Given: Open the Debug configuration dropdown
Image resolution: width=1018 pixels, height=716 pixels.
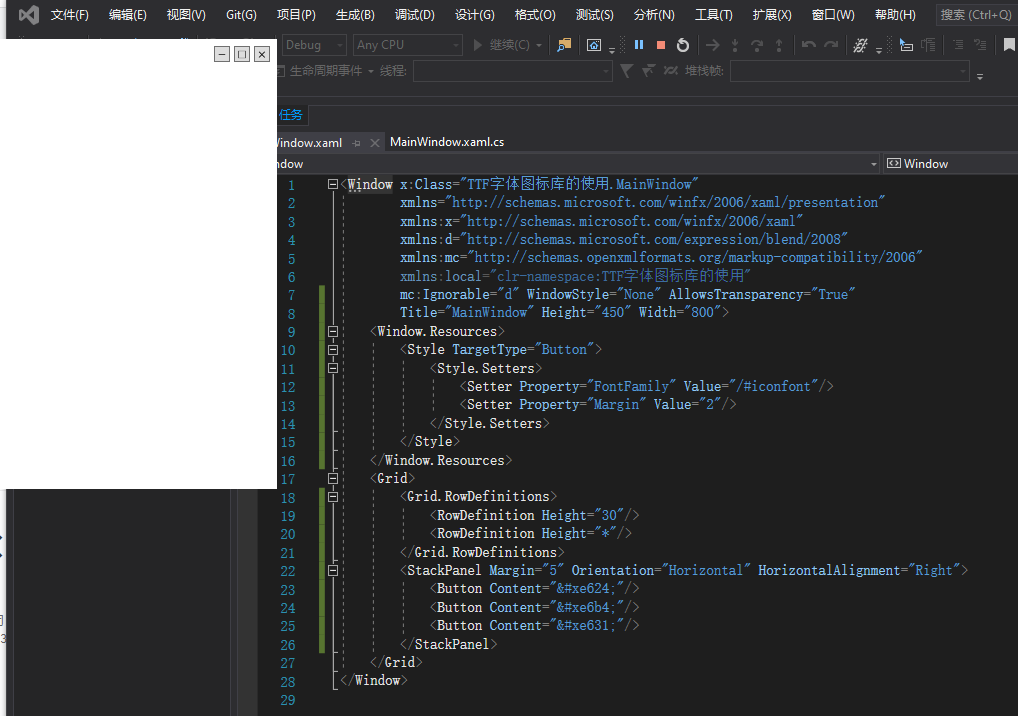Looking at the screenshot, I should click(x=314, y=45).
